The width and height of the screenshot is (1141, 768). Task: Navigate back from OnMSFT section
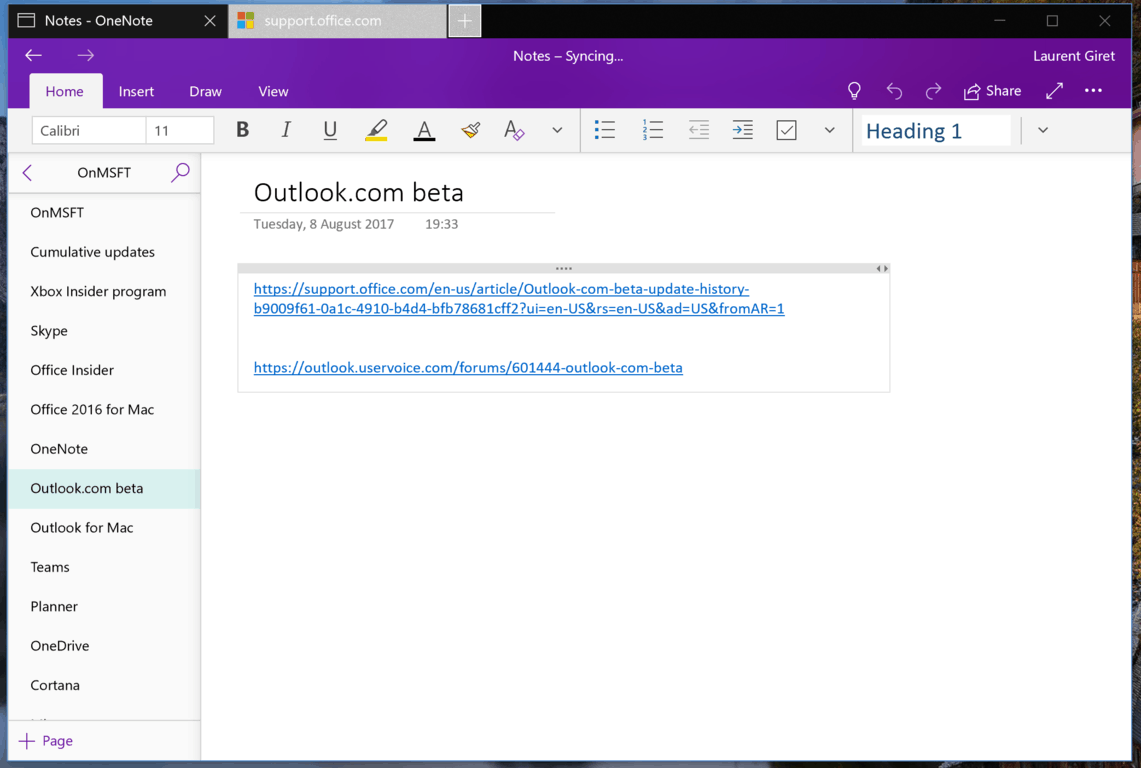coord(28,173)
